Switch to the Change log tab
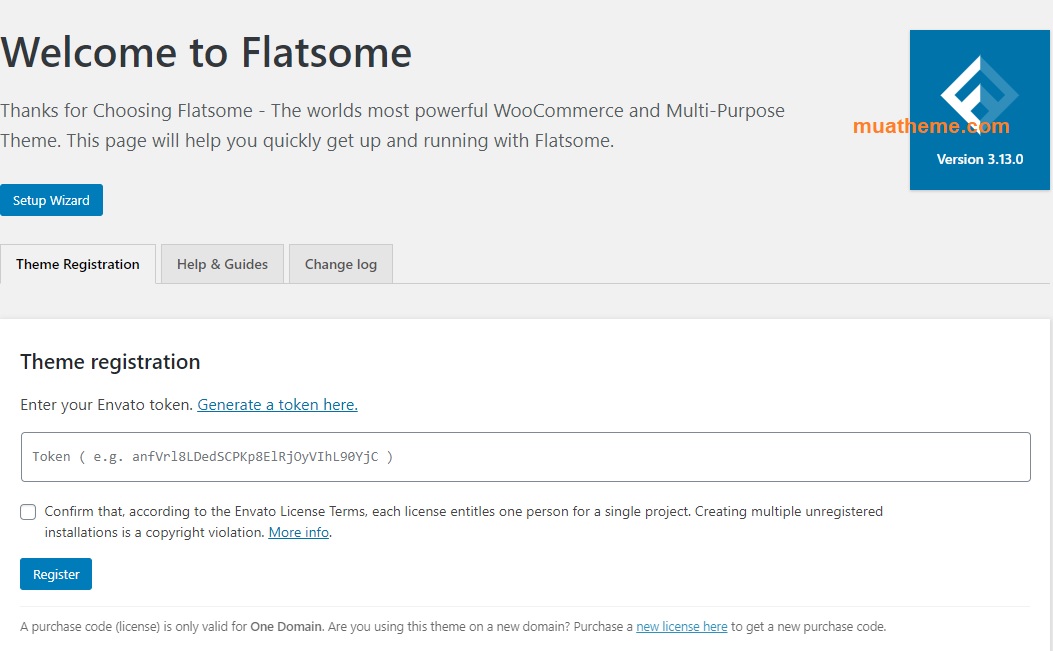 click(x=340, y=264)
